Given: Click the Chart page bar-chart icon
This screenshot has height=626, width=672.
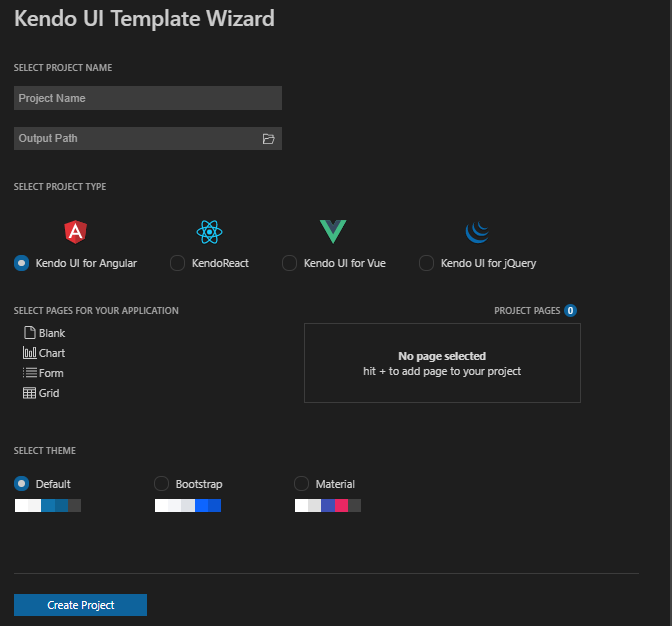Looking at the screenshot, I should click(30, 353).
